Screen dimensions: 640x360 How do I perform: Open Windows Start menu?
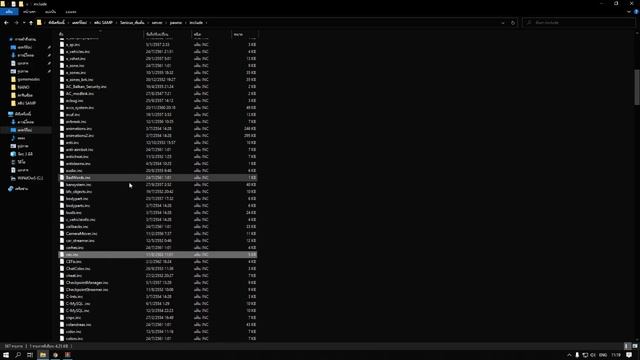(x=6, y=355)
